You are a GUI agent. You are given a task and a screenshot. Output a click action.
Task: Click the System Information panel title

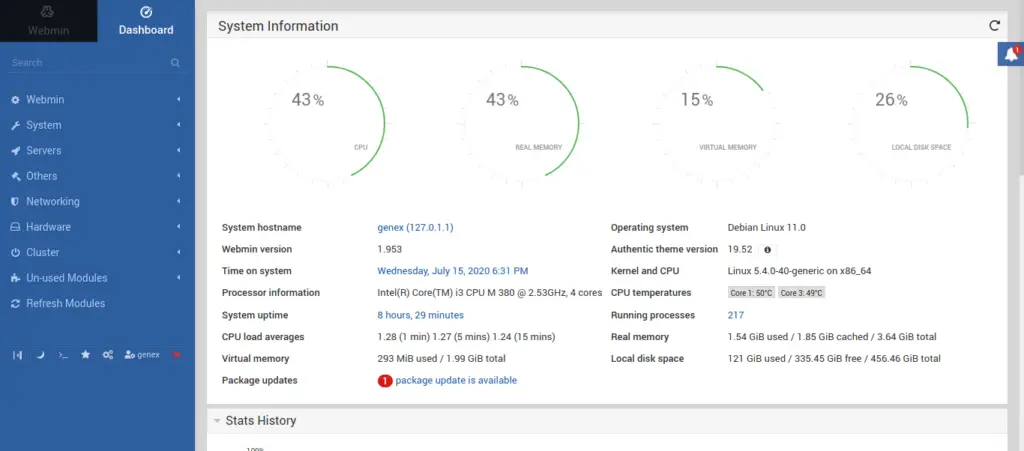pyautogui.click(x=278, y=26)
